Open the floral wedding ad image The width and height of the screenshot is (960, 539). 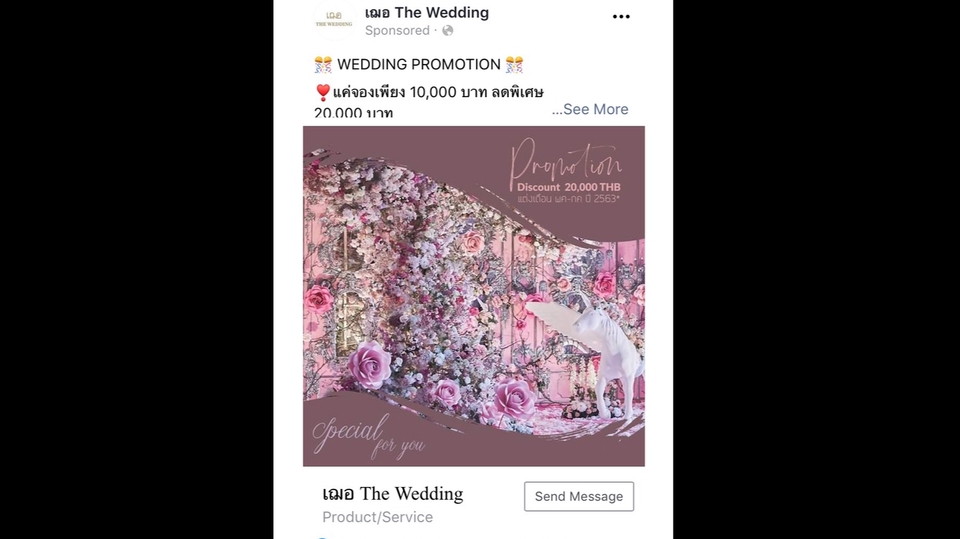474,296
